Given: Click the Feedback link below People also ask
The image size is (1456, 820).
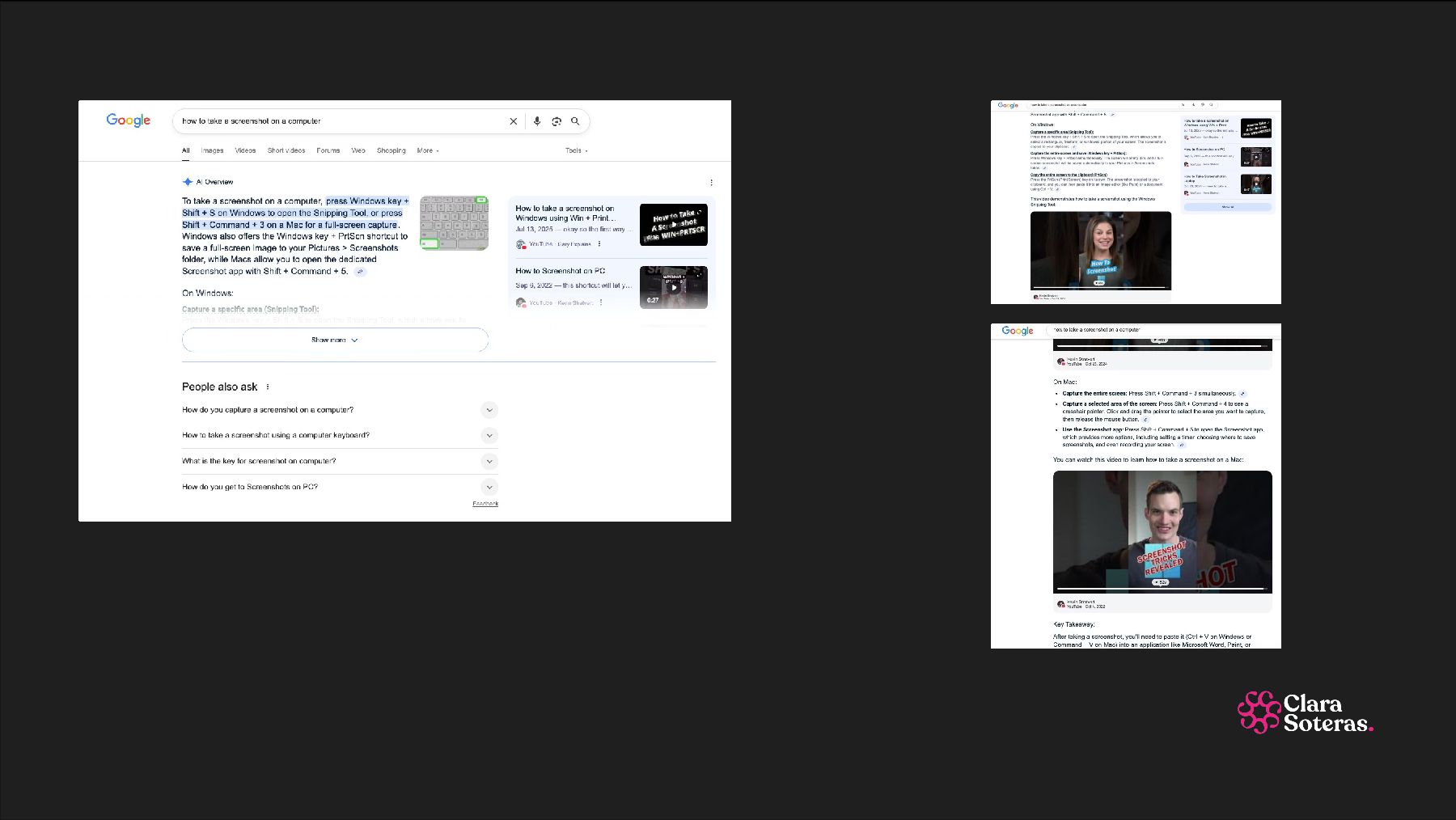Looking at the screenshot, I should [x=485, y=504].
